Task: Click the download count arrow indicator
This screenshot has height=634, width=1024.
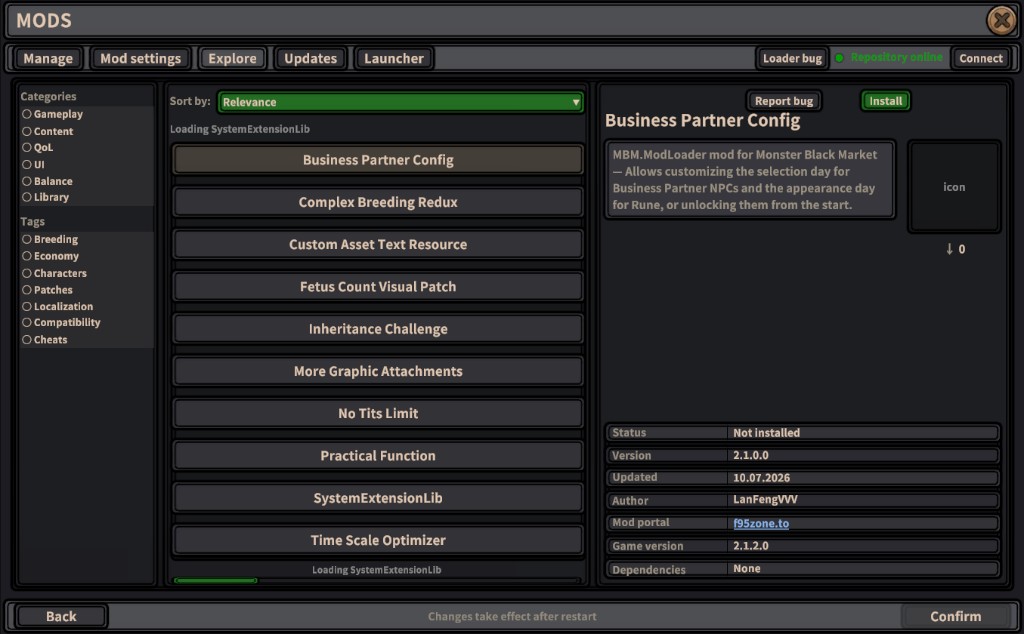Action: (x=949, y=249)
